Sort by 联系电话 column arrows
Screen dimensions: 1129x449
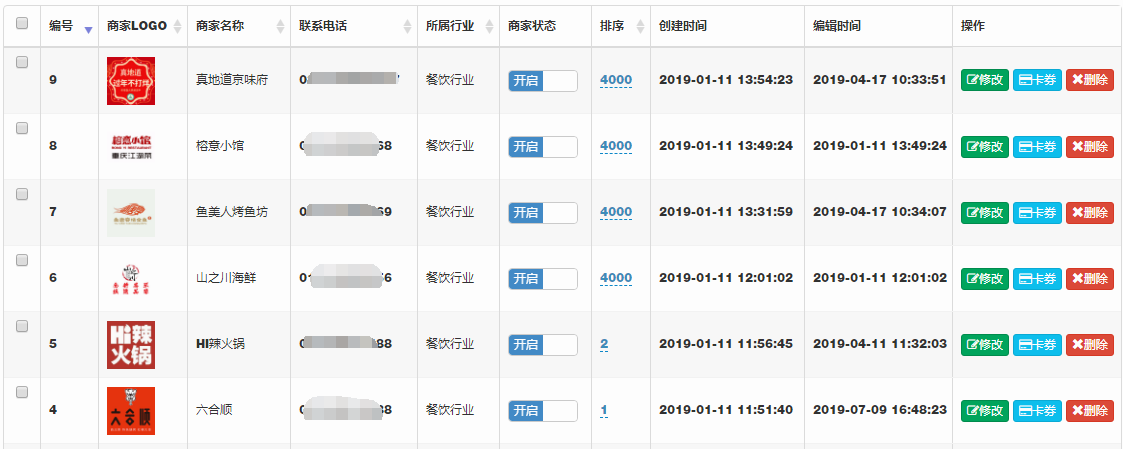coord(407,27)
